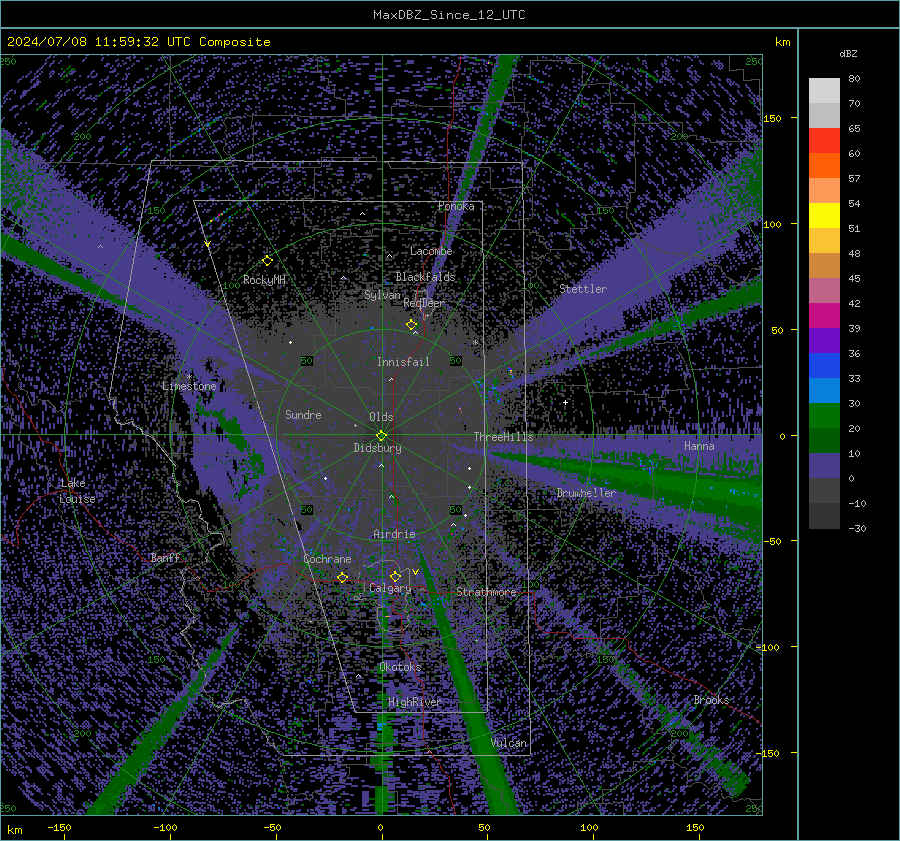Select the red 60-65 dBZ legend swatch

824,141
